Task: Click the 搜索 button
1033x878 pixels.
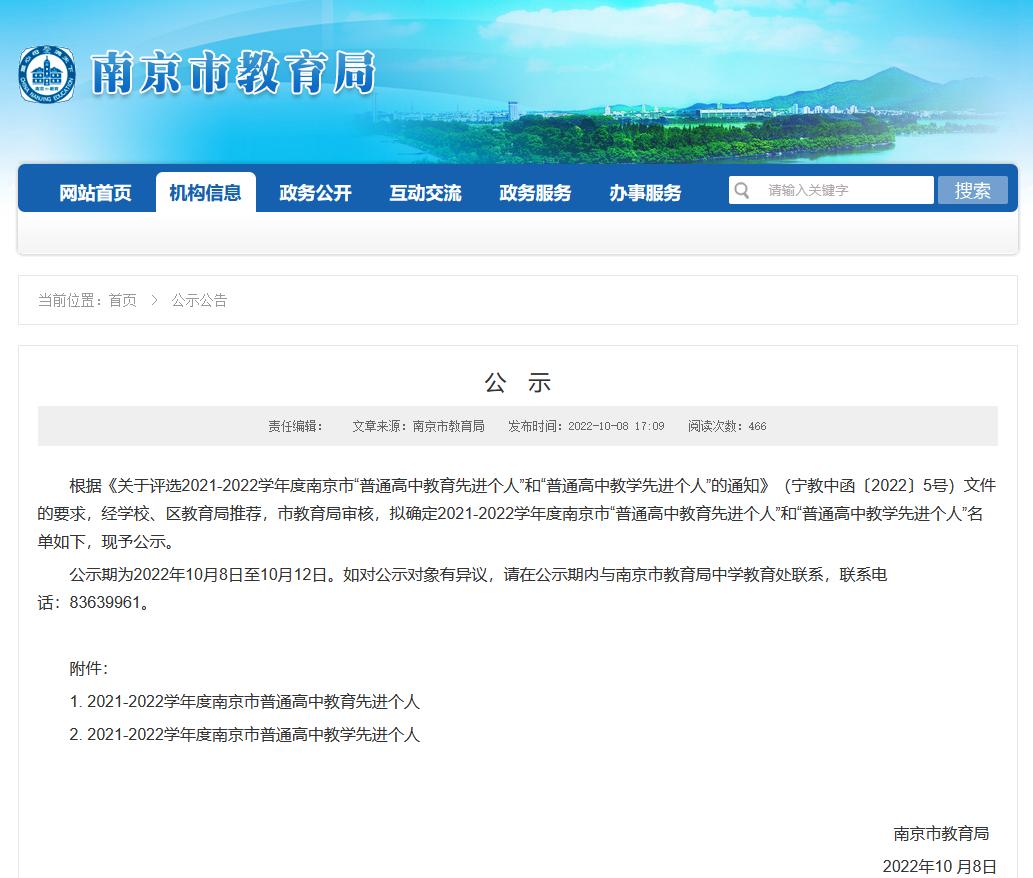Action: coord(972,190)
